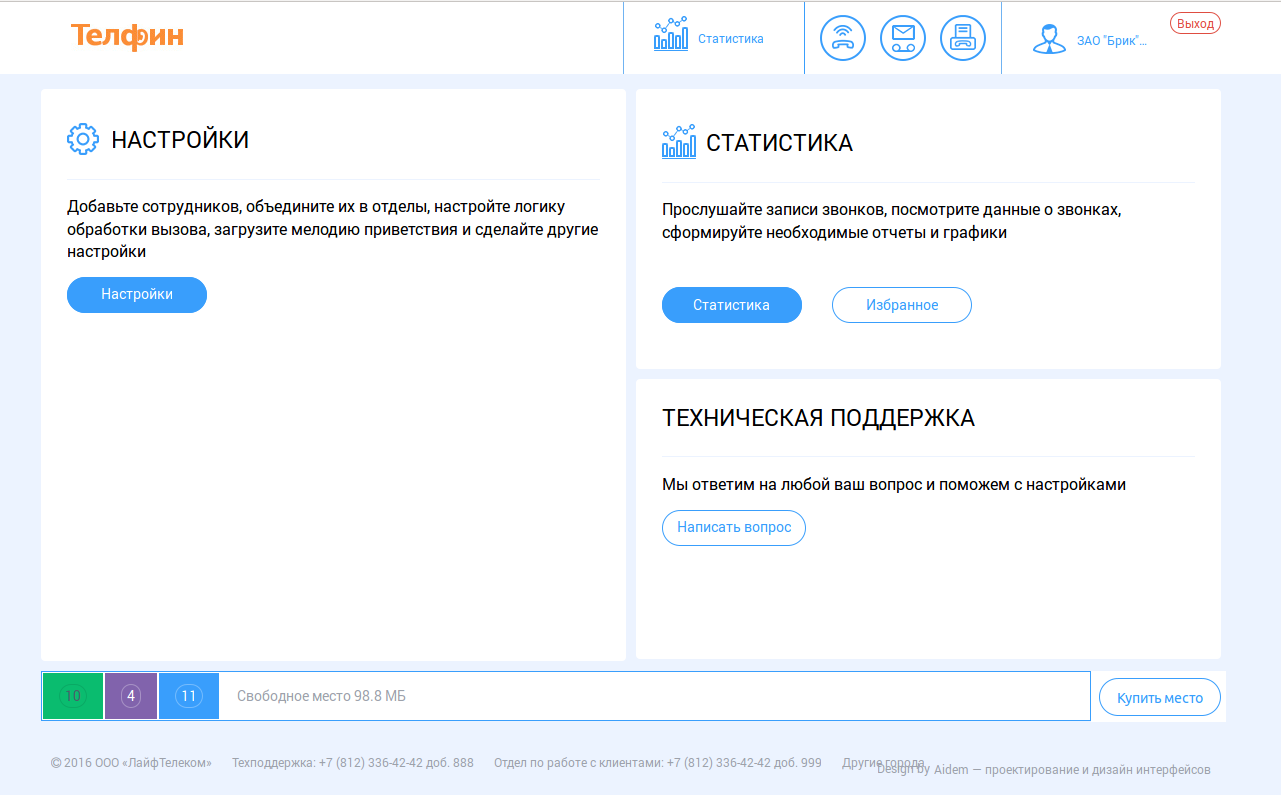Log out via the Выход button
Screen dimensions: 1281x795
pyautogui.click(x=1195, y=24)
